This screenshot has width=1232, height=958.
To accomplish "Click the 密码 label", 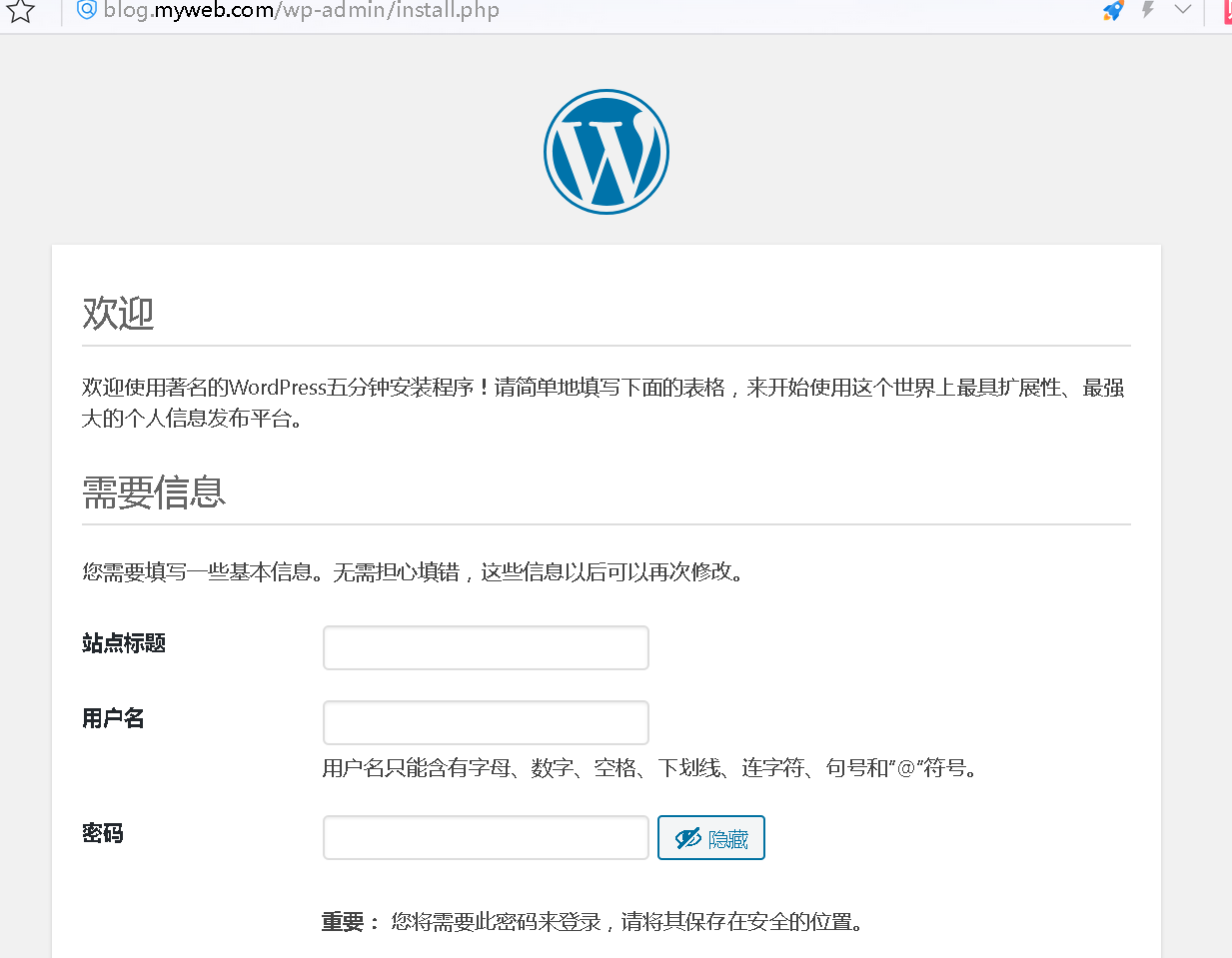I will click(x=103, y=833).
